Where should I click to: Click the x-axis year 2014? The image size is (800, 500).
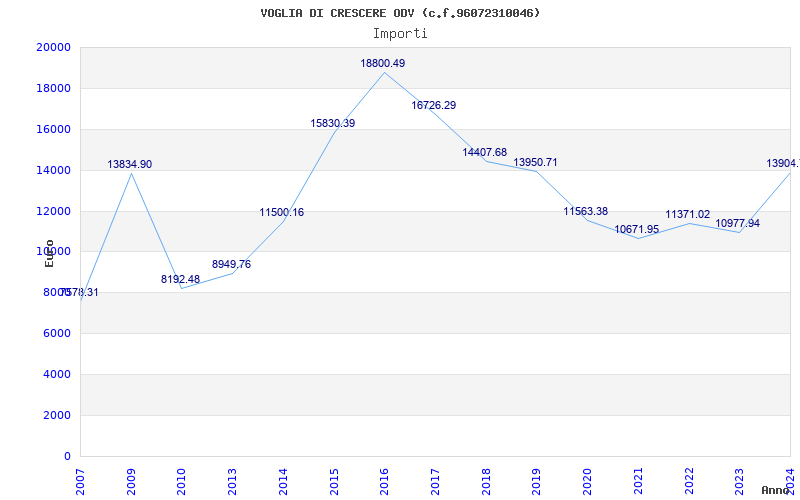283,482
